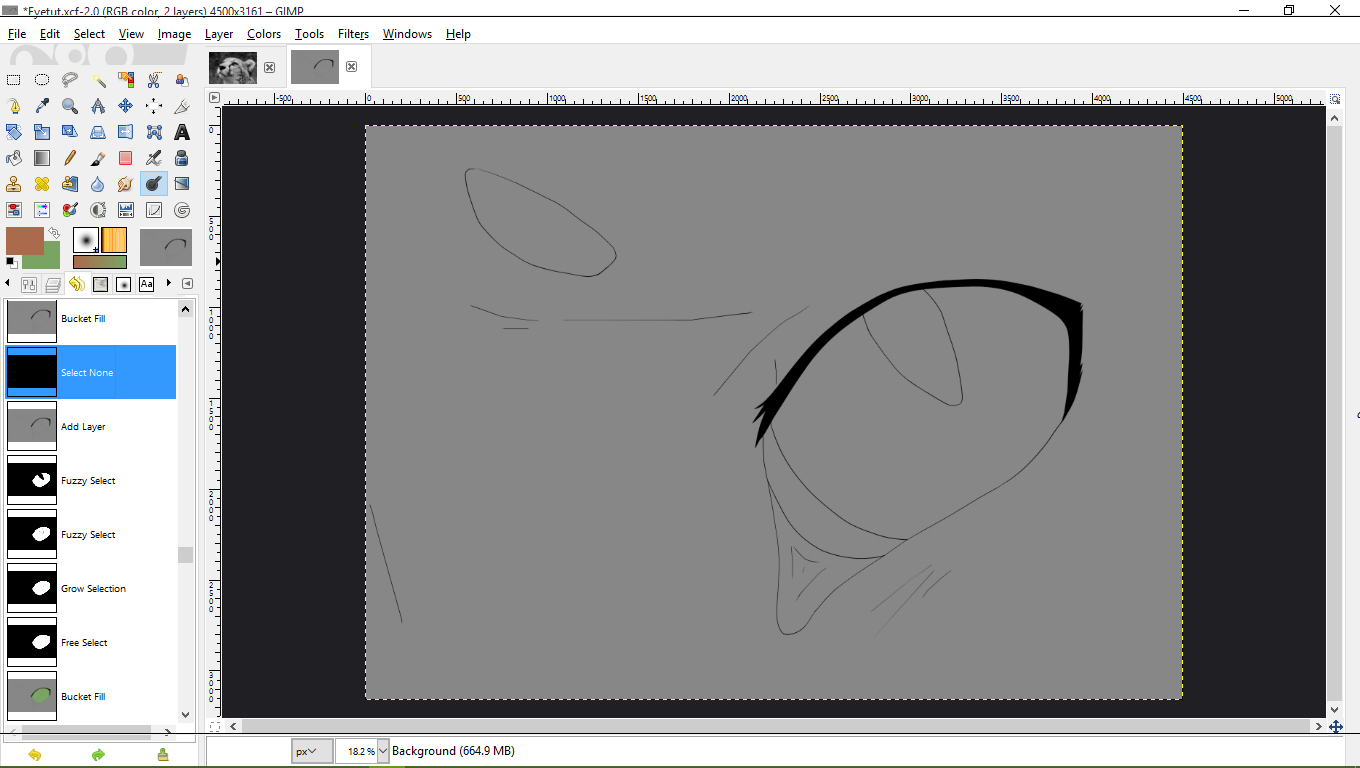Select the Foreground Select tool
Screen dimensions: 1360x768
pos(182,80)
